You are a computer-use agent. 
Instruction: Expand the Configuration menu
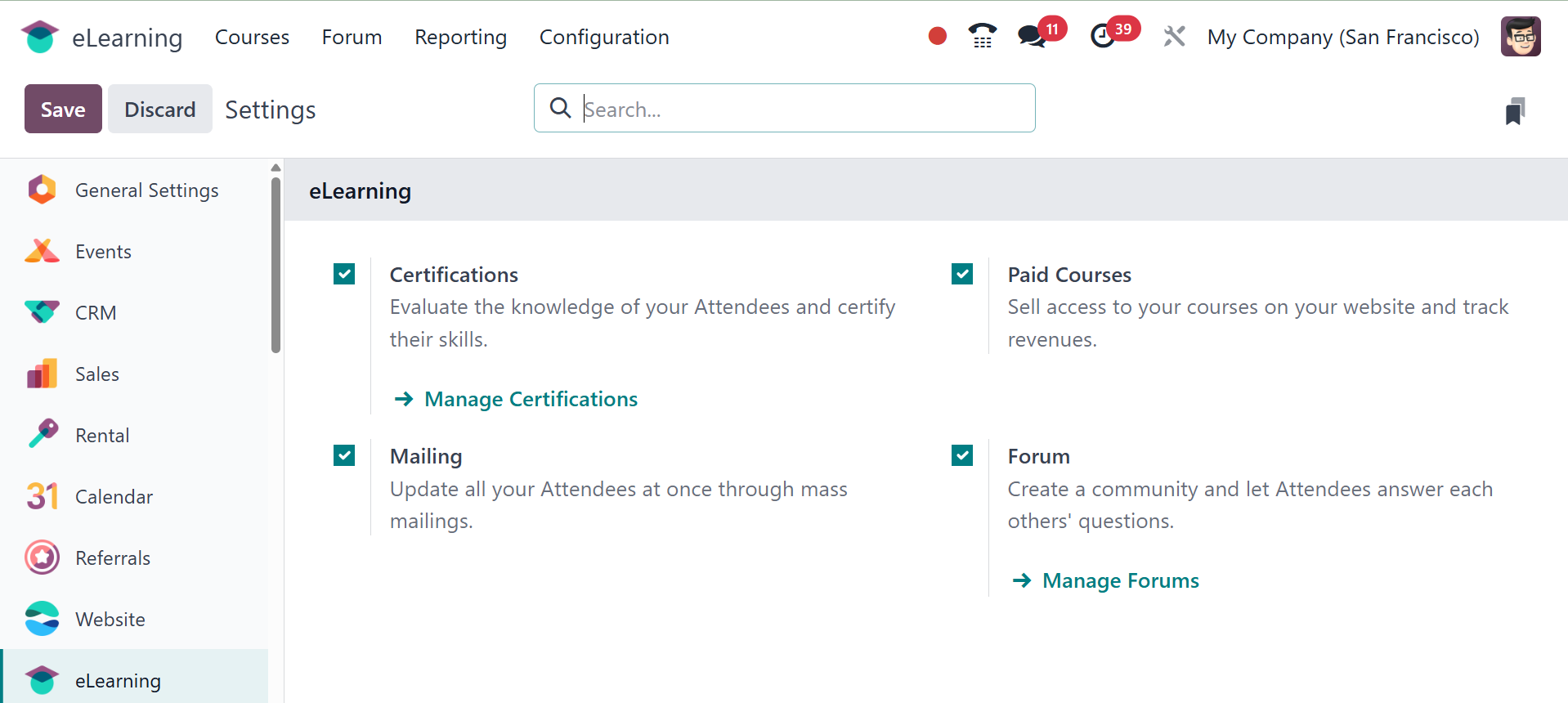pos(604,37)
